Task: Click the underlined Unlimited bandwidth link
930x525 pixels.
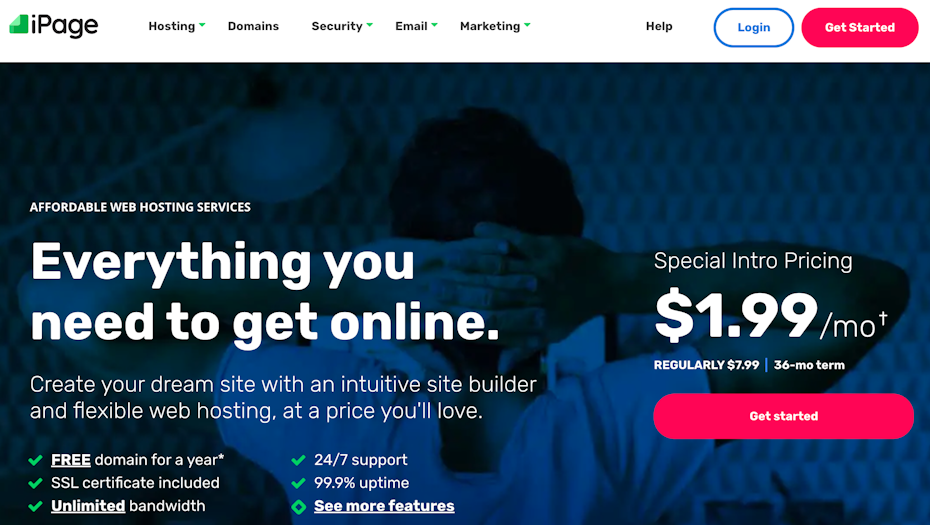Action: [88, 506]
